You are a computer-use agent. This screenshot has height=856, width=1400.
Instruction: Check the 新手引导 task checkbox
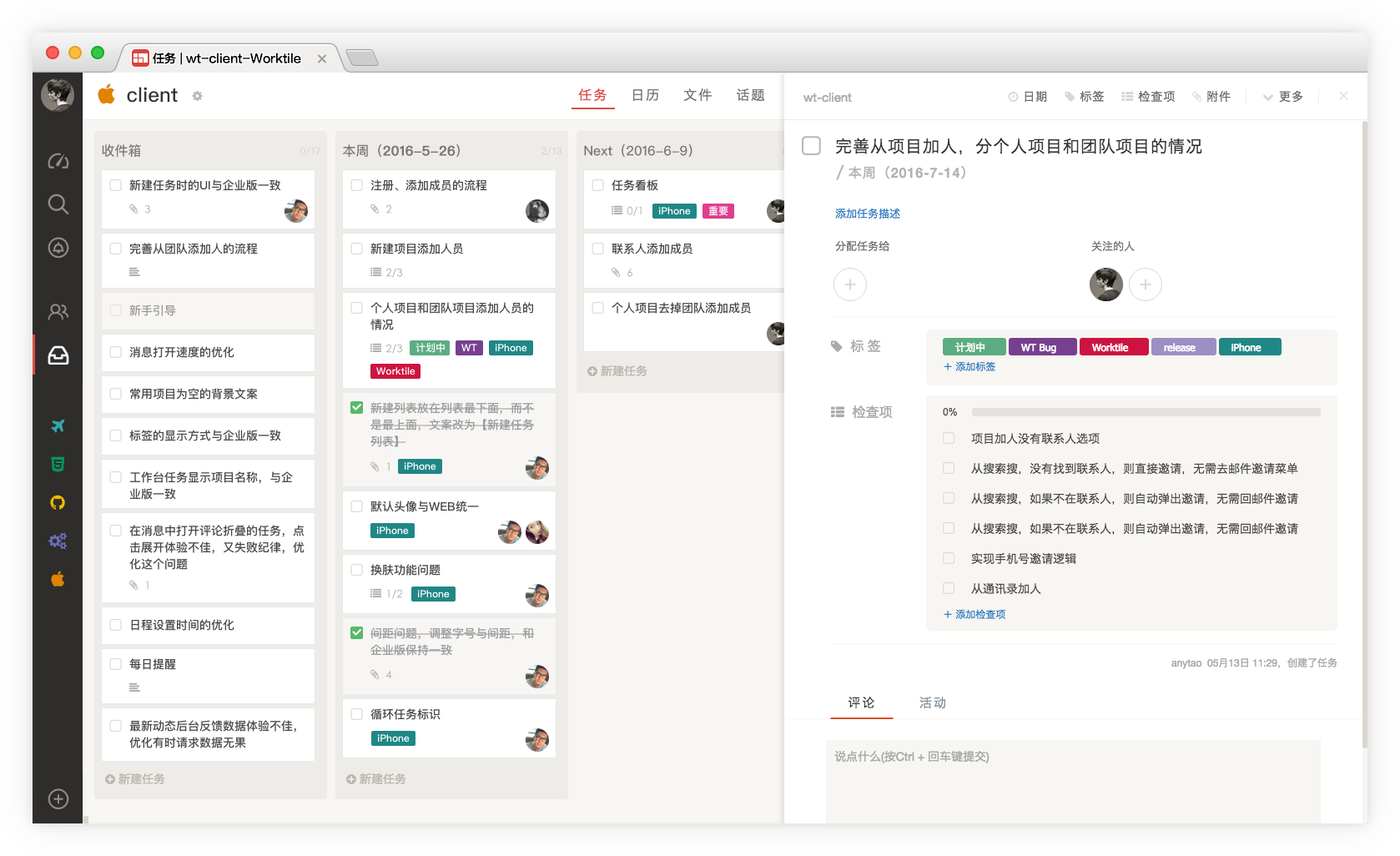[116, 310]
